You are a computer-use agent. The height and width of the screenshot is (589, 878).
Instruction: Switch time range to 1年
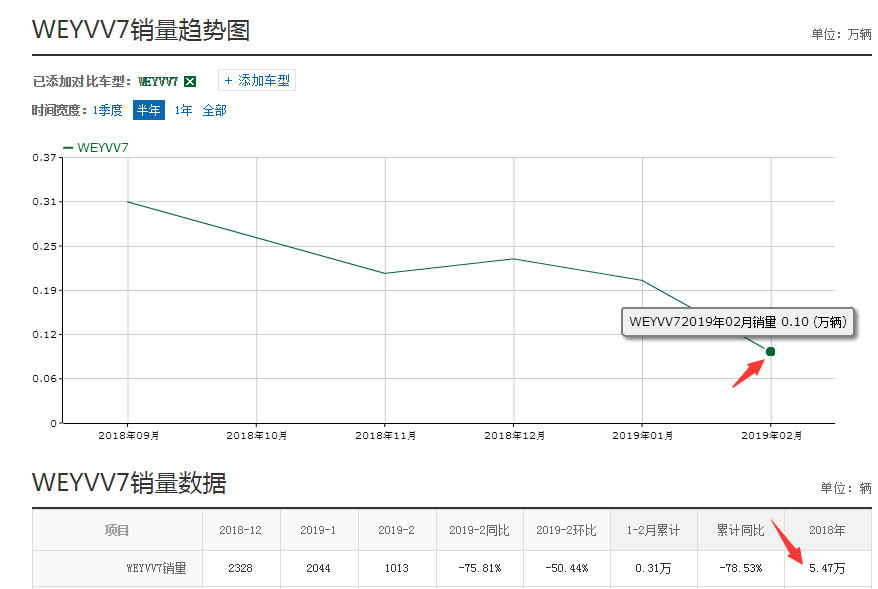(183, 110)
